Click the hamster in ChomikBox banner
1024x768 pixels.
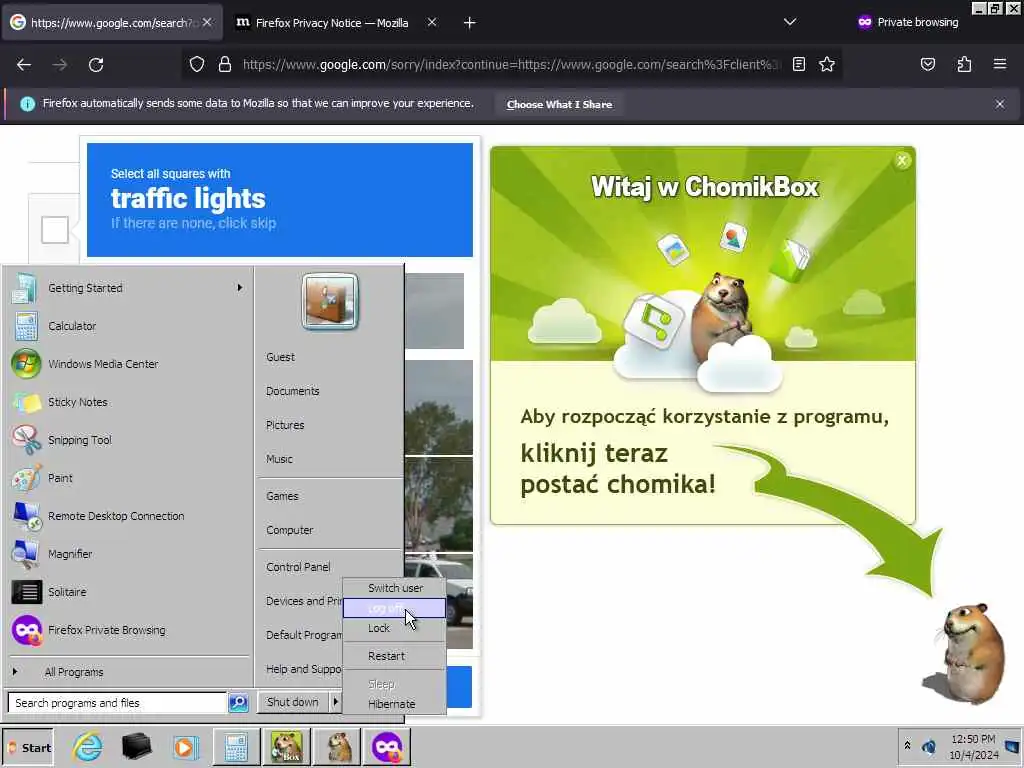click(722, 317)
